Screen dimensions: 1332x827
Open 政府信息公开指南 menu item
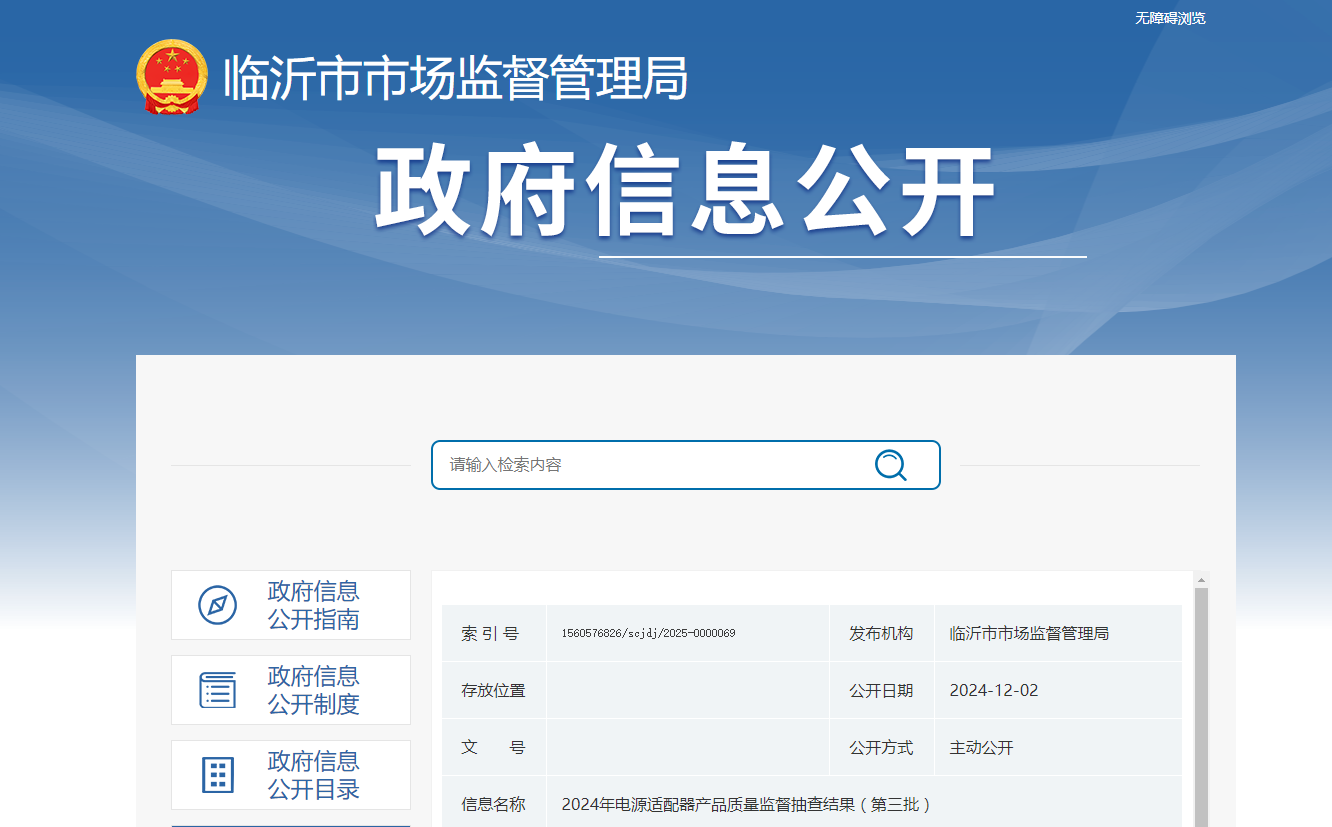(291, 605)
